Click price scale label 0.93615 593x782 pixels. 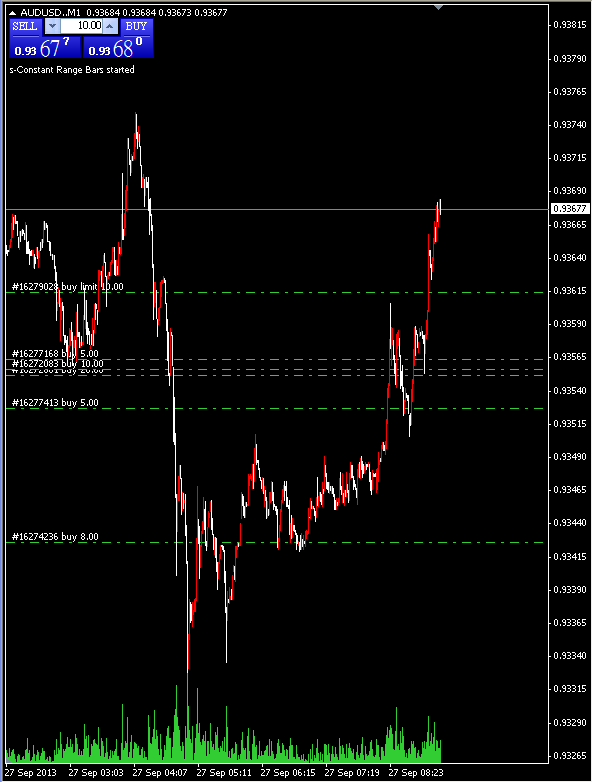coord(570,291)
